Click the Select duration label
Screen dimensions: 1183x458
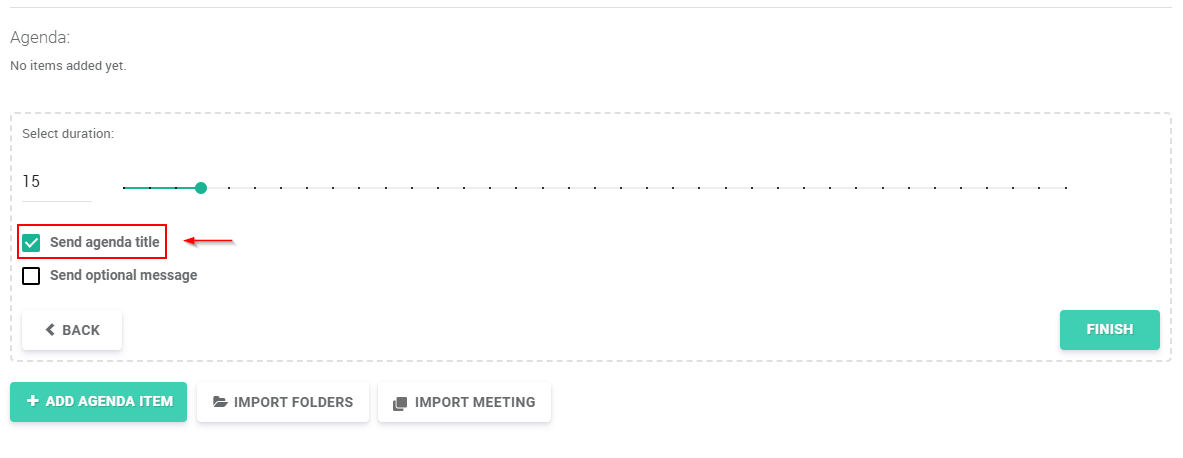[x=68, y=134]
